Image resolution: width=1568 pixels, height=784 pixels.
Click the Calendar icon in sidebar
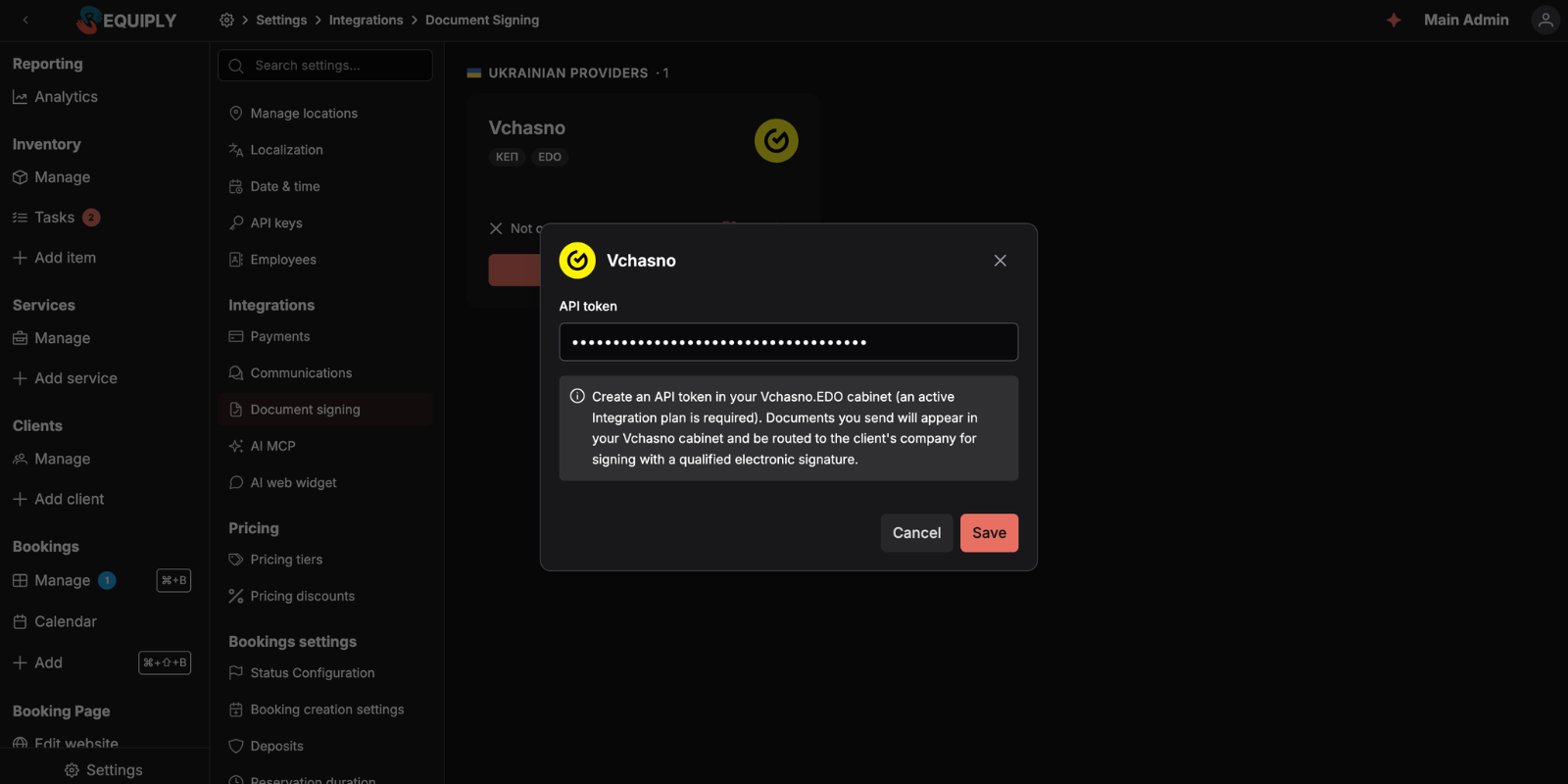tap(20, 621)
